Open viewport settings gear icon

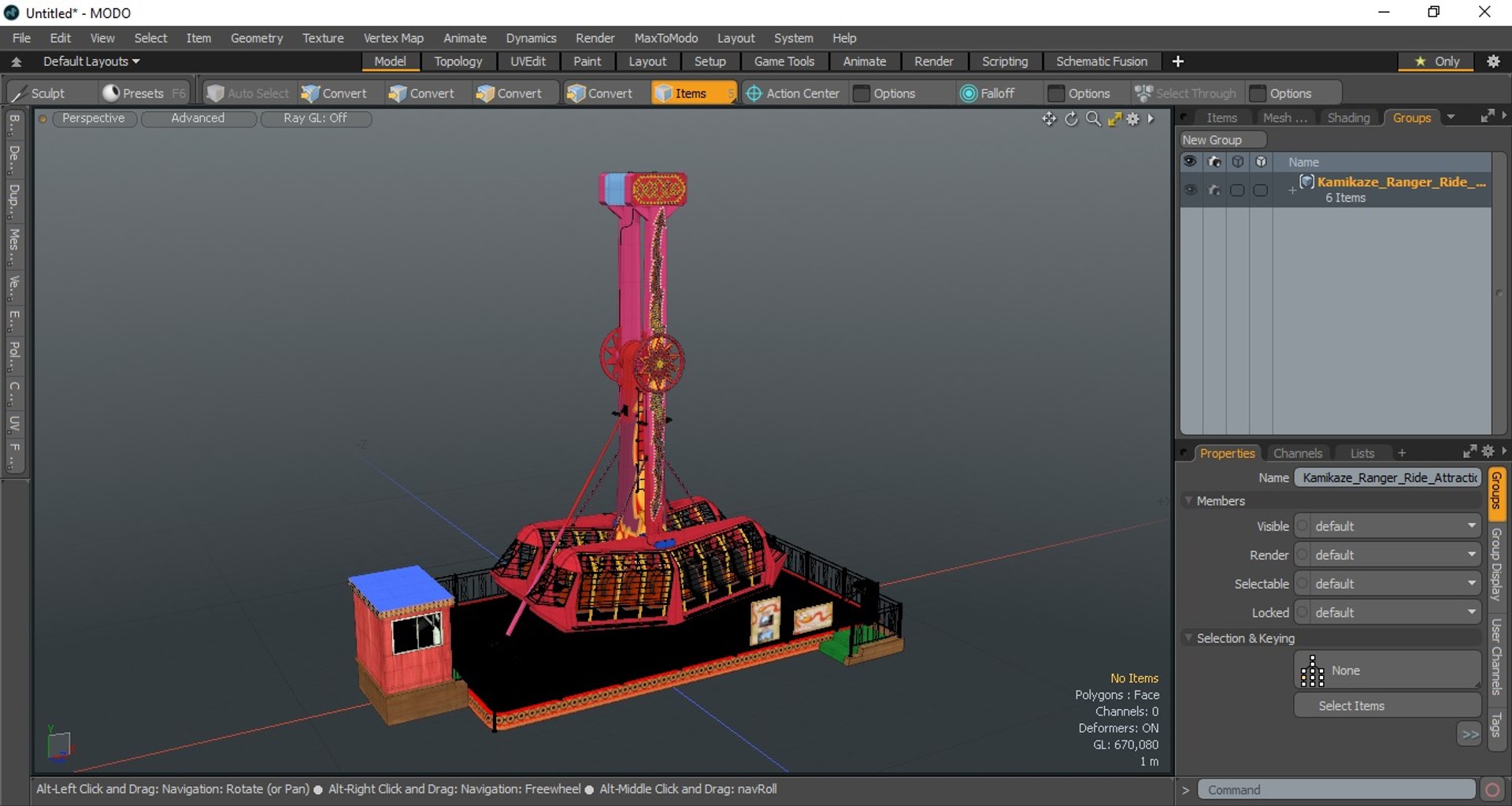click(1133, 118)
